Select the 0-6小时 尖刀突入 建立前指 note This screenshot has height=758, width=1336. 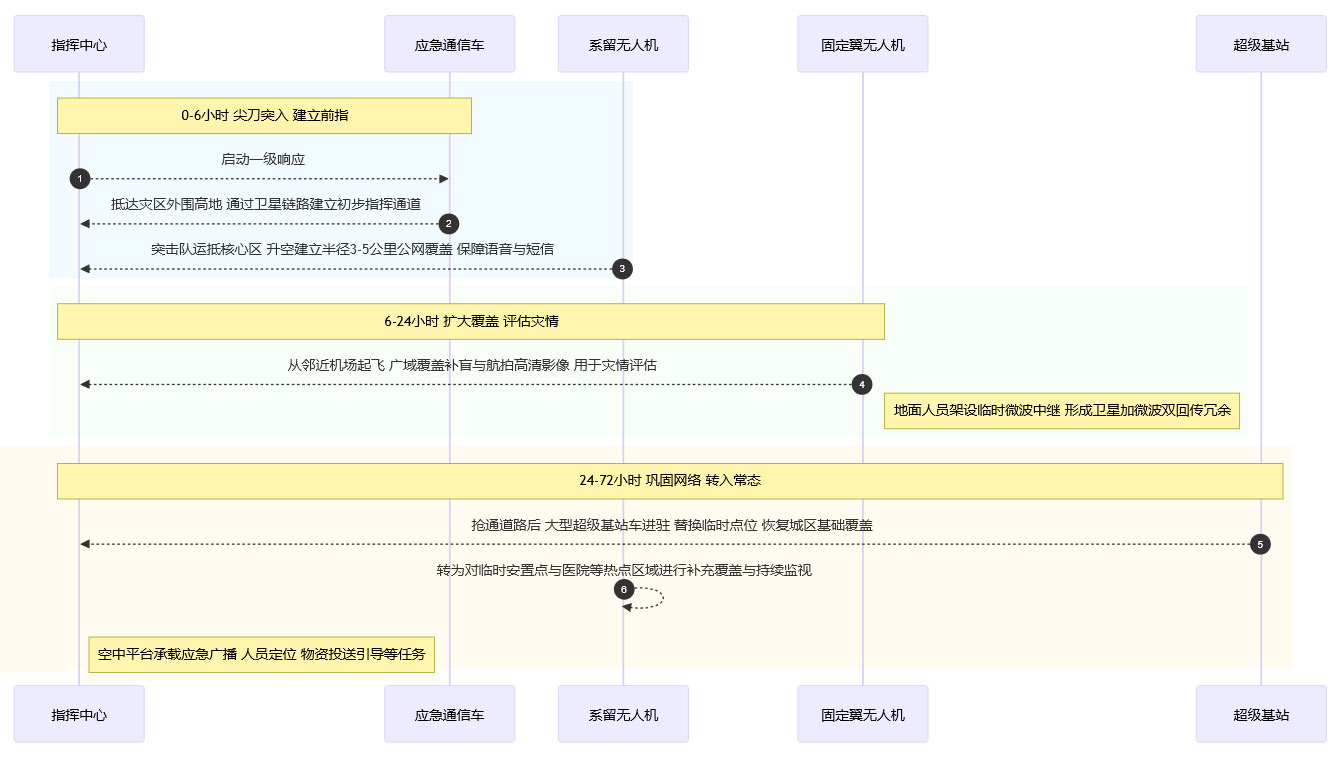click(x=264, y=116)
